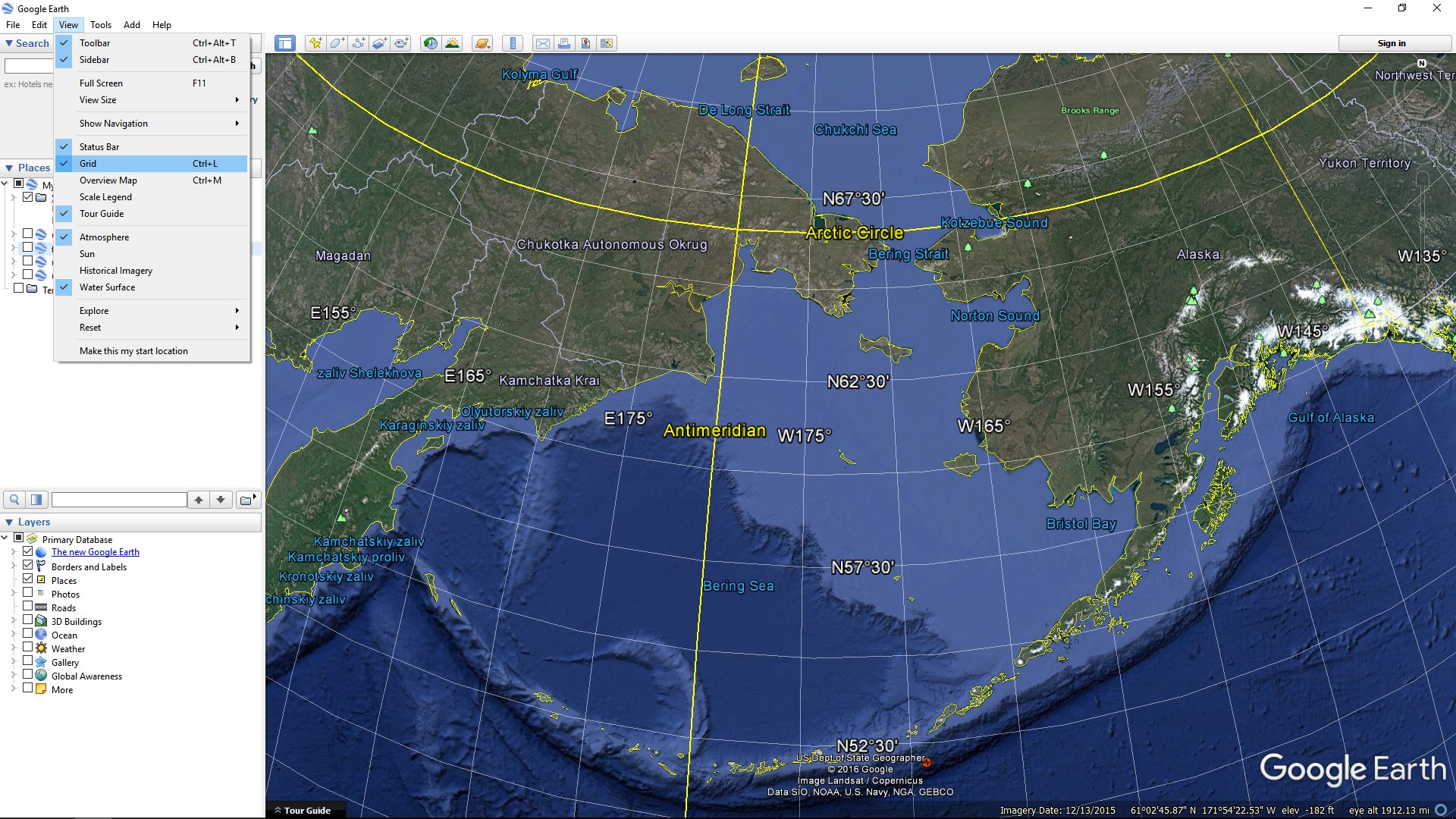Open the Help menu
Image resolution: width=1456 pixels, height=819 pixels.
(162, 25)
